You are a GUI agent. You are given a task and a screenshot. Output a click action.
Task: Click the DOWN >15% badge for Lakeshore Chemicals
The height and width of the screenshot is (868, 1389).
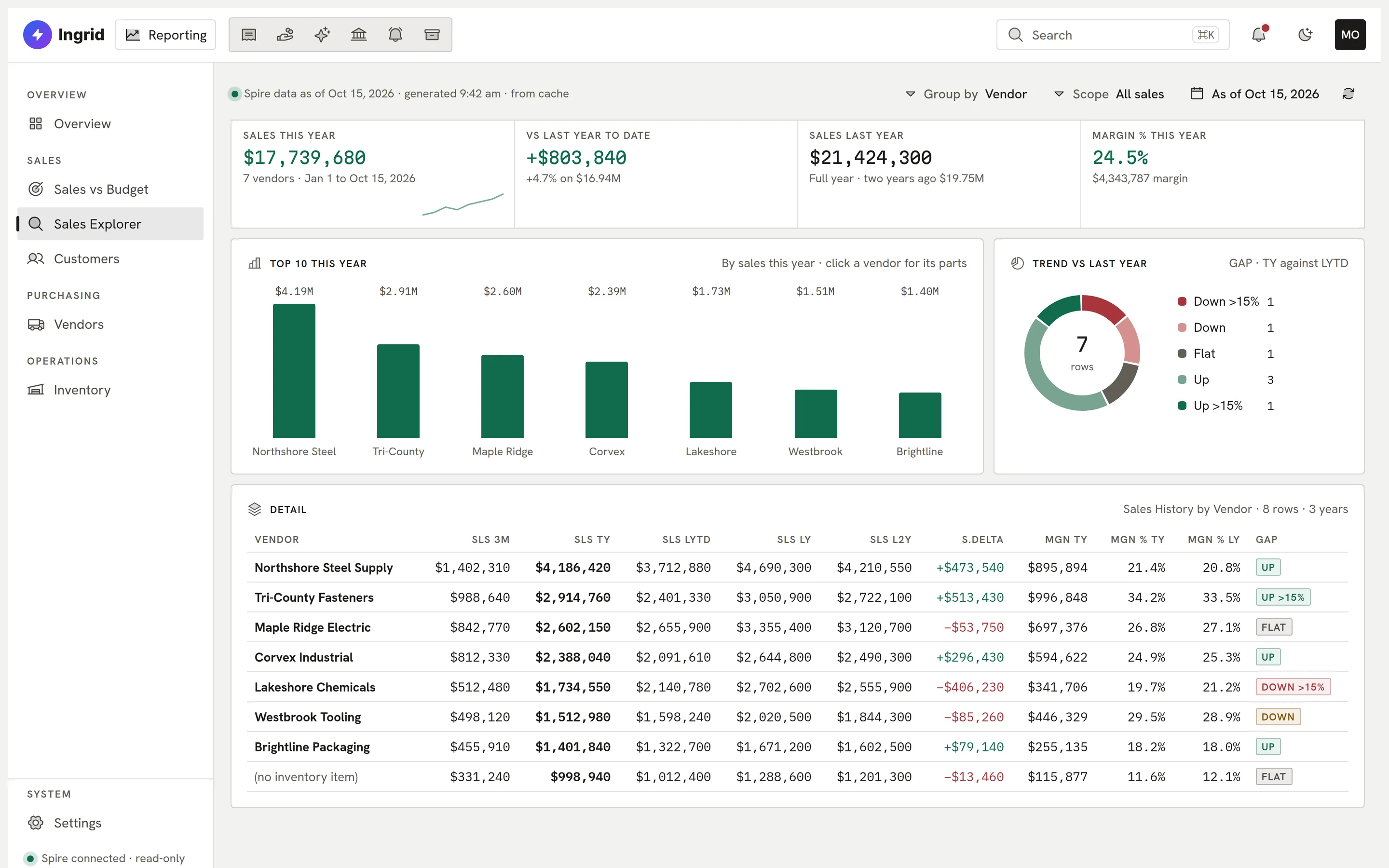click(1293, 687)
